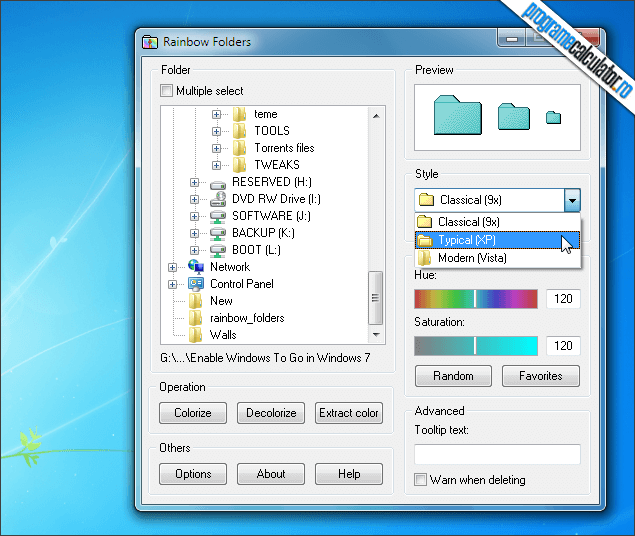Select the Control Panel label in tree
The width and height of the screenshot is (635, 536).
click(242, 284)
